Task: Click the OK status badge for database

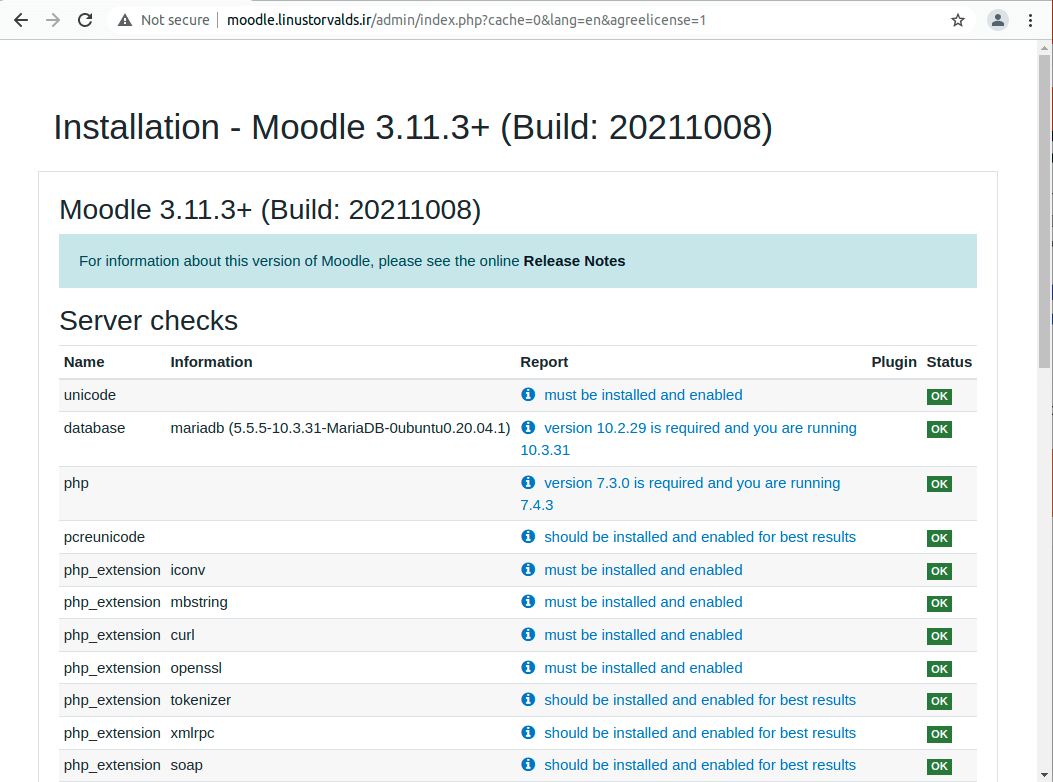Action: (939, 429)
